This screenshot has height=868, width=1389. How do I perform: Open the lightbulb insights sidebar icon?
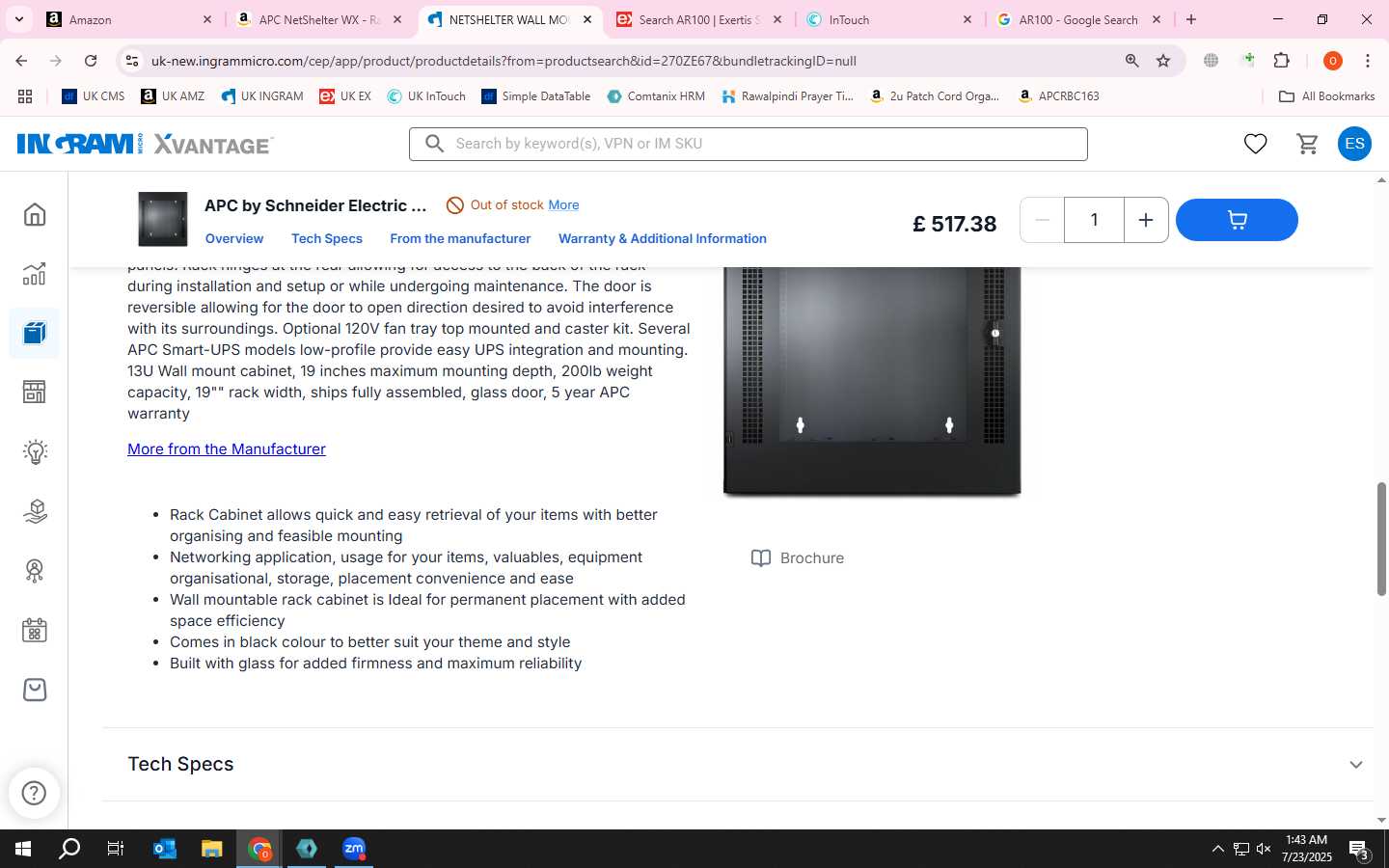35,452
